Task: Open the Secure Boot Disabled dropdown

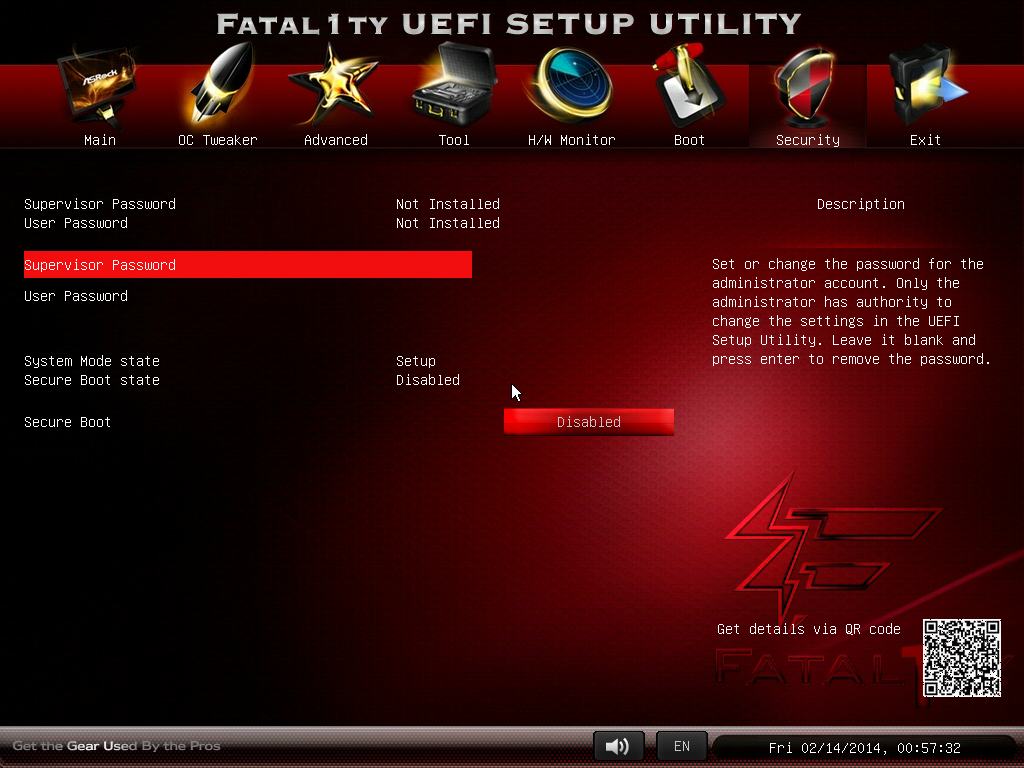Action: pos(588,422)
